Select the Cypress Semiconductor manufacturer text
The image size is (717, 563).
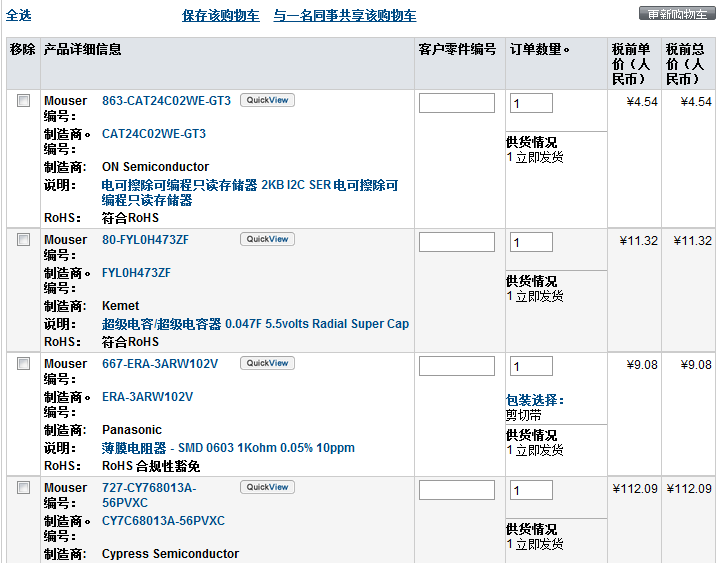coord(170,553)
